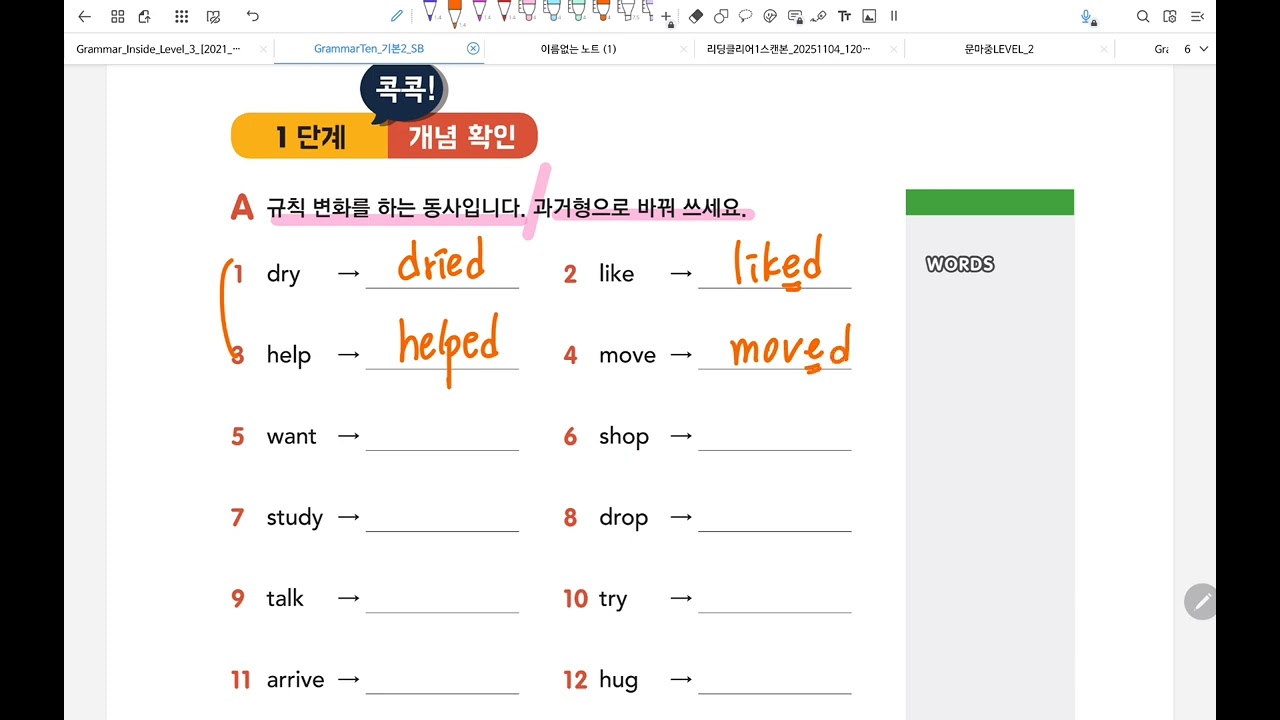1280x720 pixels.
Task: Click the word 'talk' in item 9
Action: pyautogui.click(x=285, y=599)
